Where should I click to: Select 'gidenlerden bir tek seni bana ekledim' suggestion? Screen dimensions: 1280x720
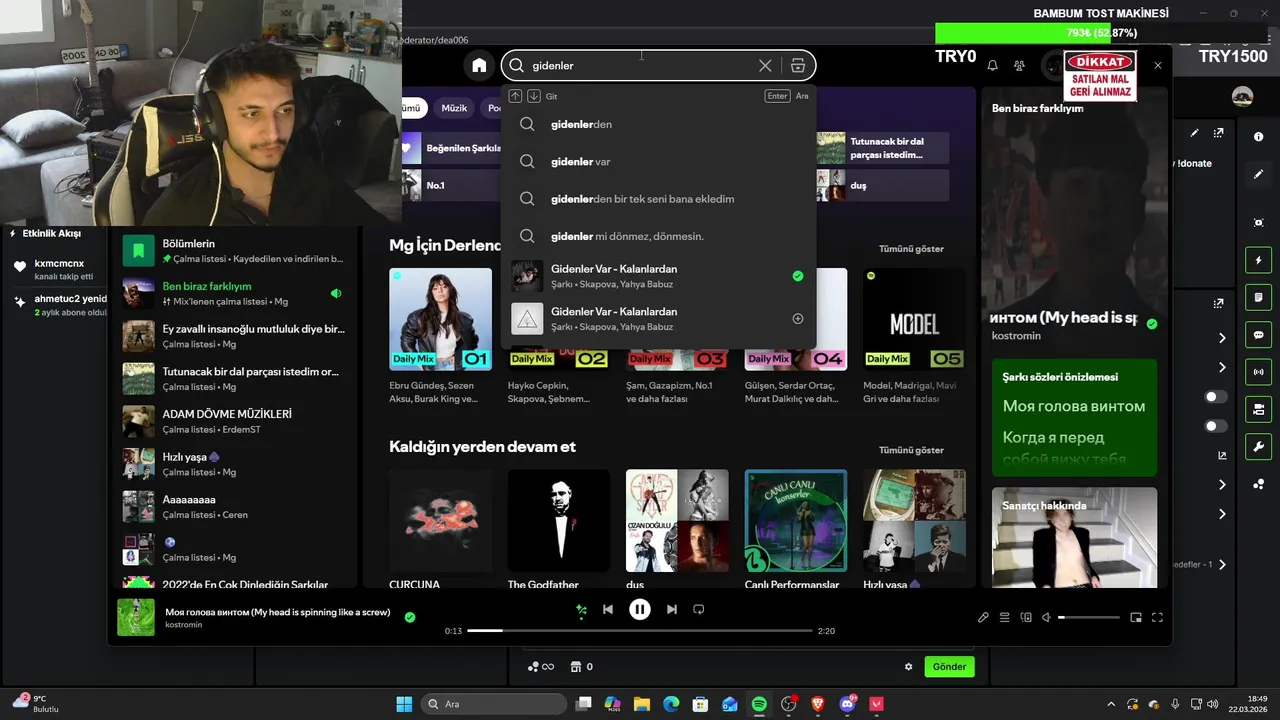point(659,198)
